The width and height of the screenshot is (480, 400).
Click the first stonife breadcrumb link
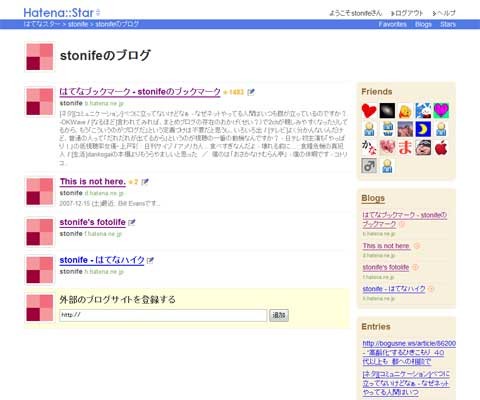pos(78,24)
